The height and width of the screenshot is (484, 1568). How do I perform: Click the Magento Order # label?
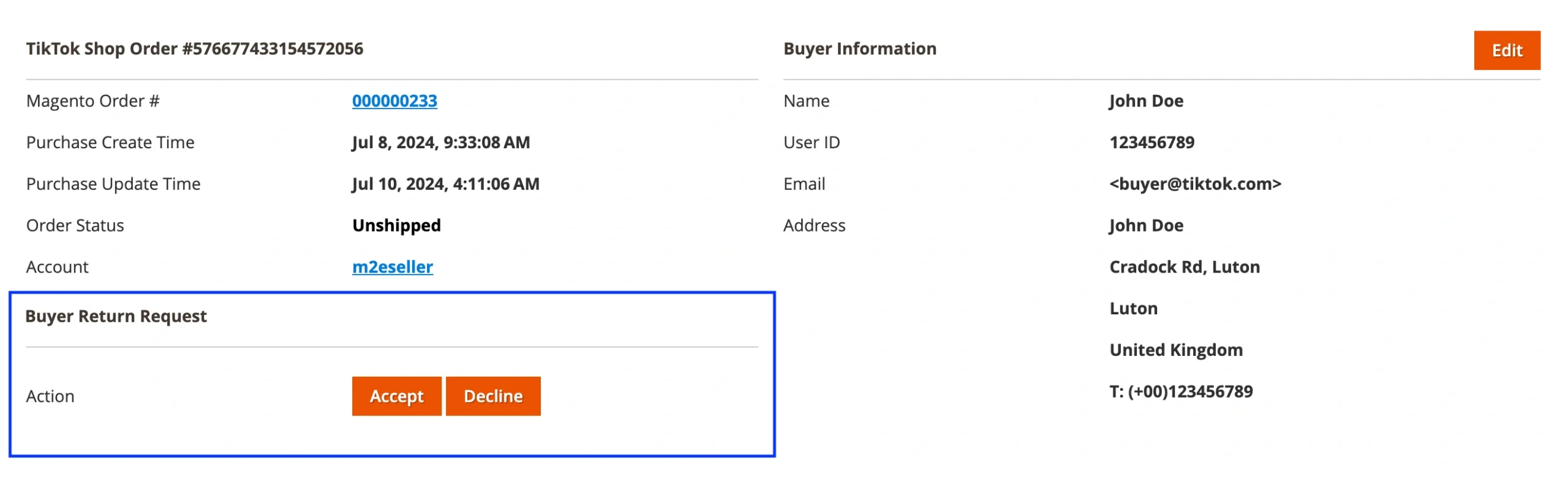pyautogui.click(x=92, y=100)
